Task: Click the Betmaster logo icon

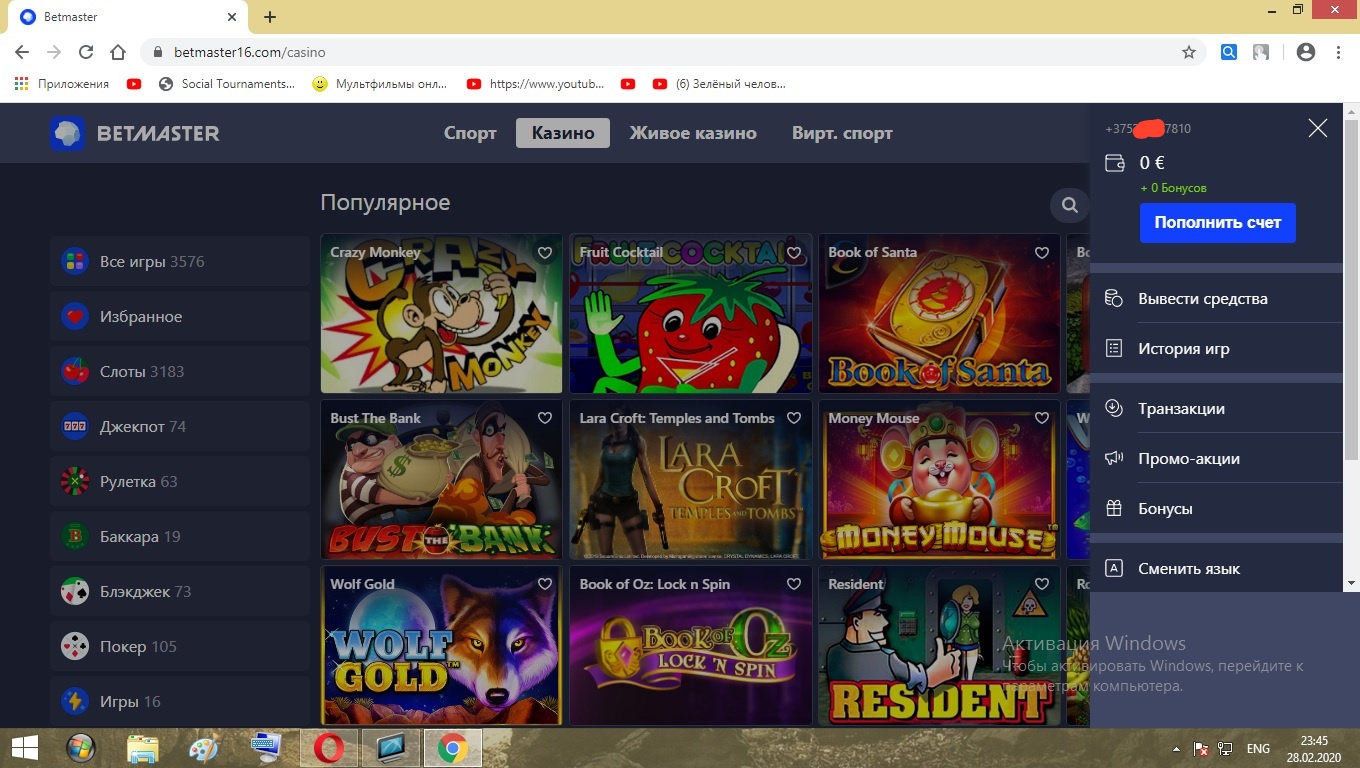Action: [68, 133]
